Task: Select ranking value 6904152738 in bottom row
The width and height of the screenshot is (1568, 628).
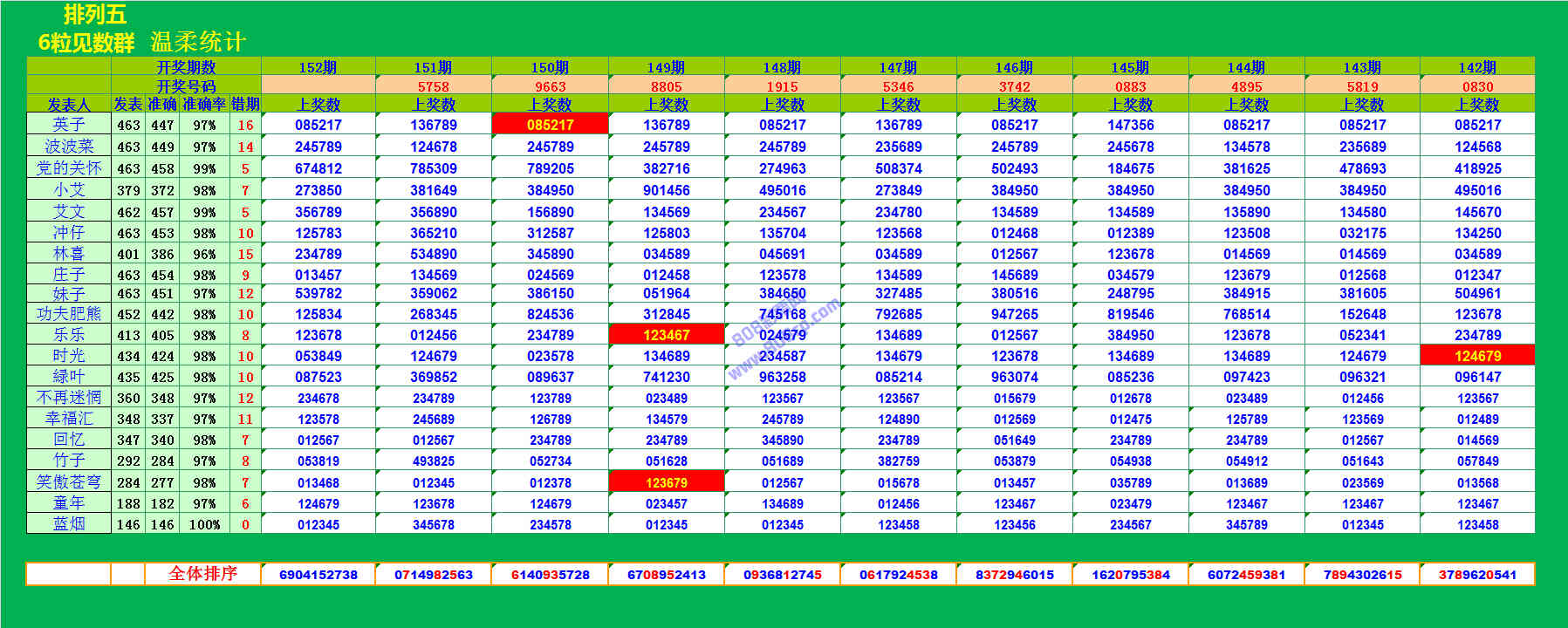Action: (x=318, y=575)
